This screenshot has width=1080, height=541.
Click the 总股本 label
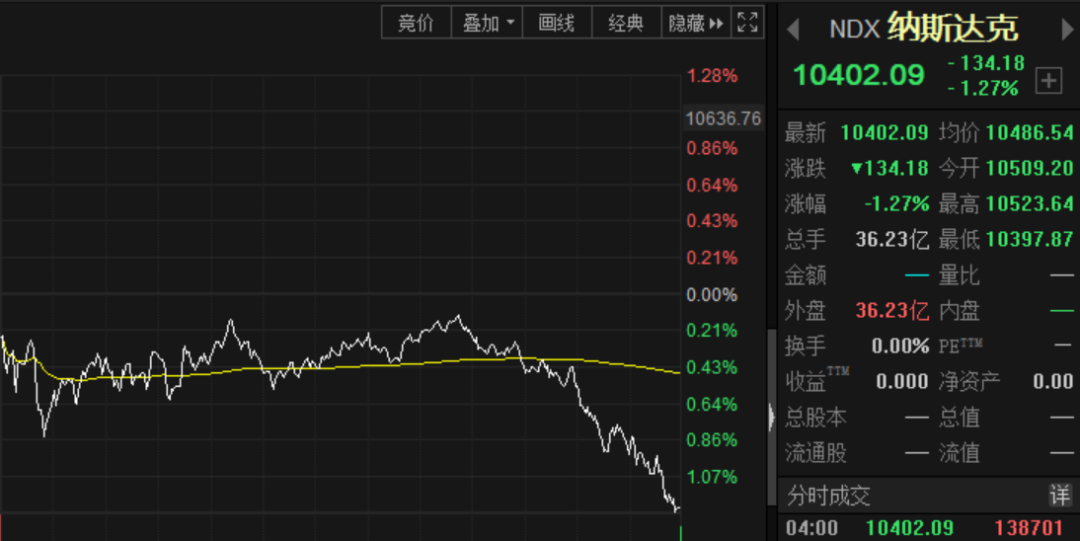tap(816, 417)
